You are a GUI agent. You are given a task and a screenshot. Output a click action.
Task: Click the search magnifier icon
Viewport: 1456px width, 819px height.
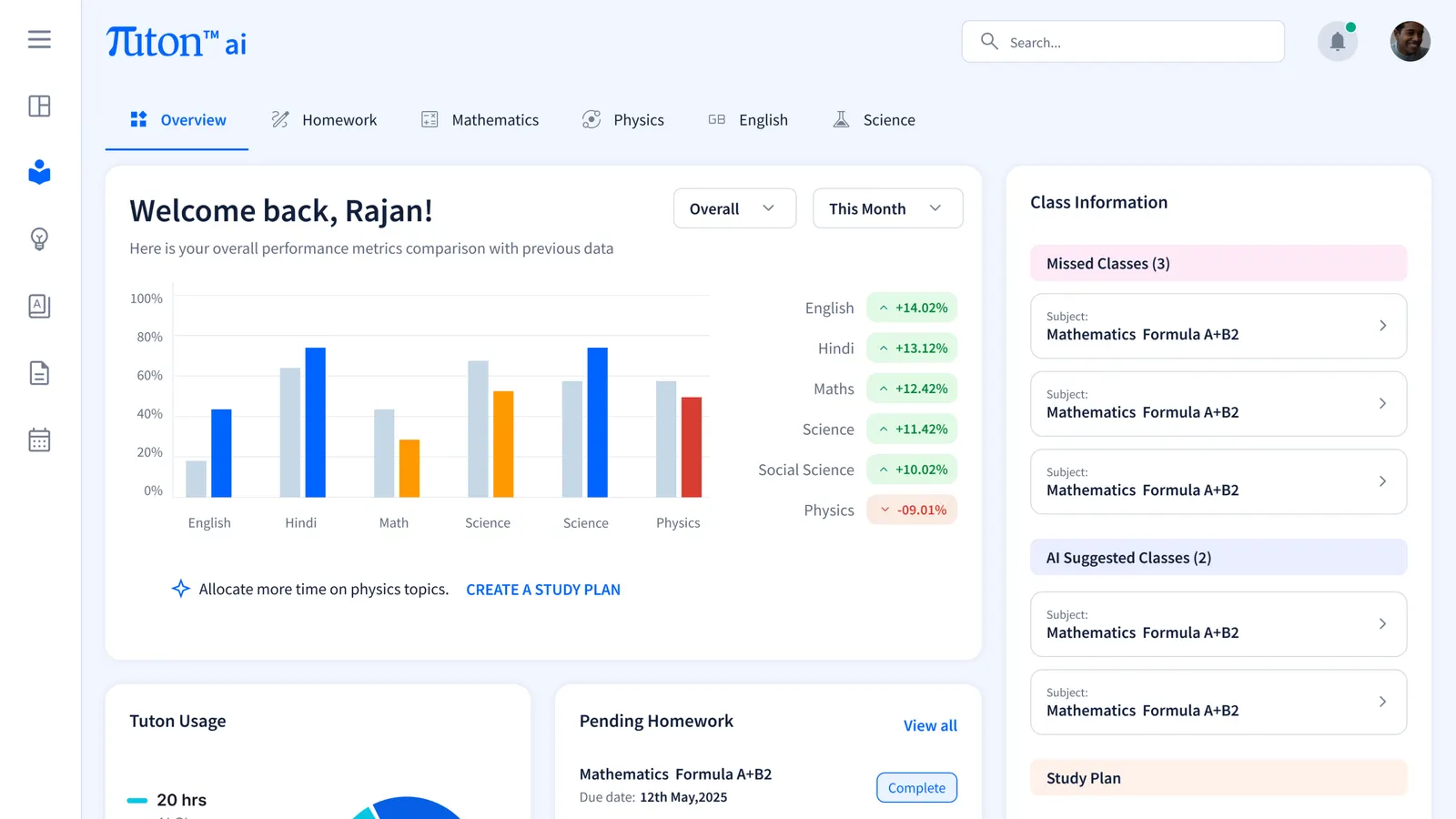(989, 41)
